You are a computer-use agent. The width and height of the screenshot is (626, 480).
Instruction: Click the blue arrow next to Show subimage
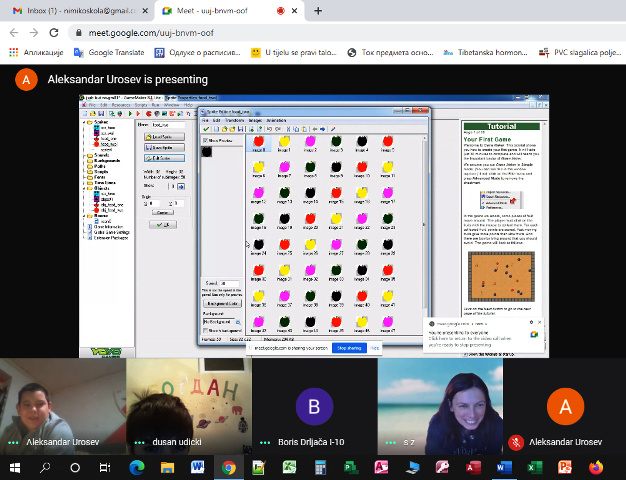(x=181, y=186)
